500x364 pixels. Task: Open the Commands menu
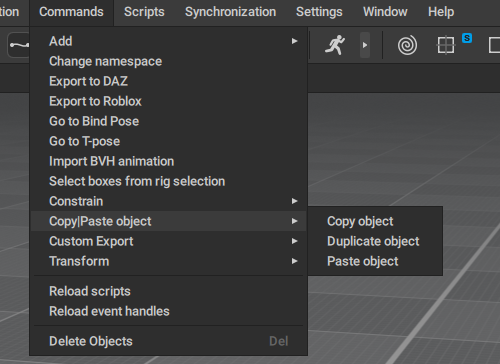(x=71, y=12)
